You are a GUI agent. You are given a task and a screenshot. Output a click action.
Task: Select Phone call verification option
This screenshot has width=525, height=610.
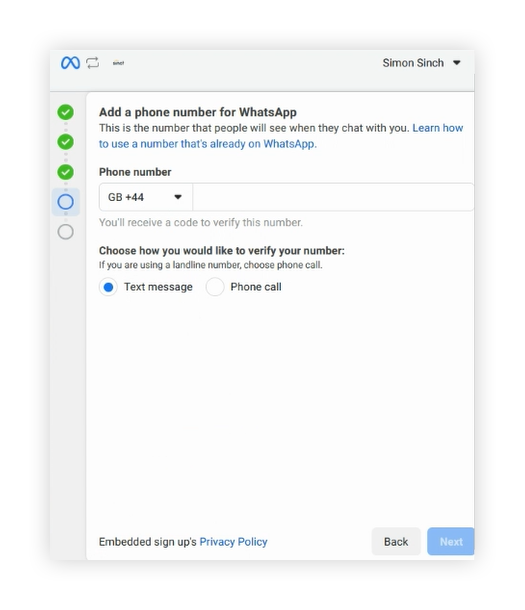click(x=215, y=287)
